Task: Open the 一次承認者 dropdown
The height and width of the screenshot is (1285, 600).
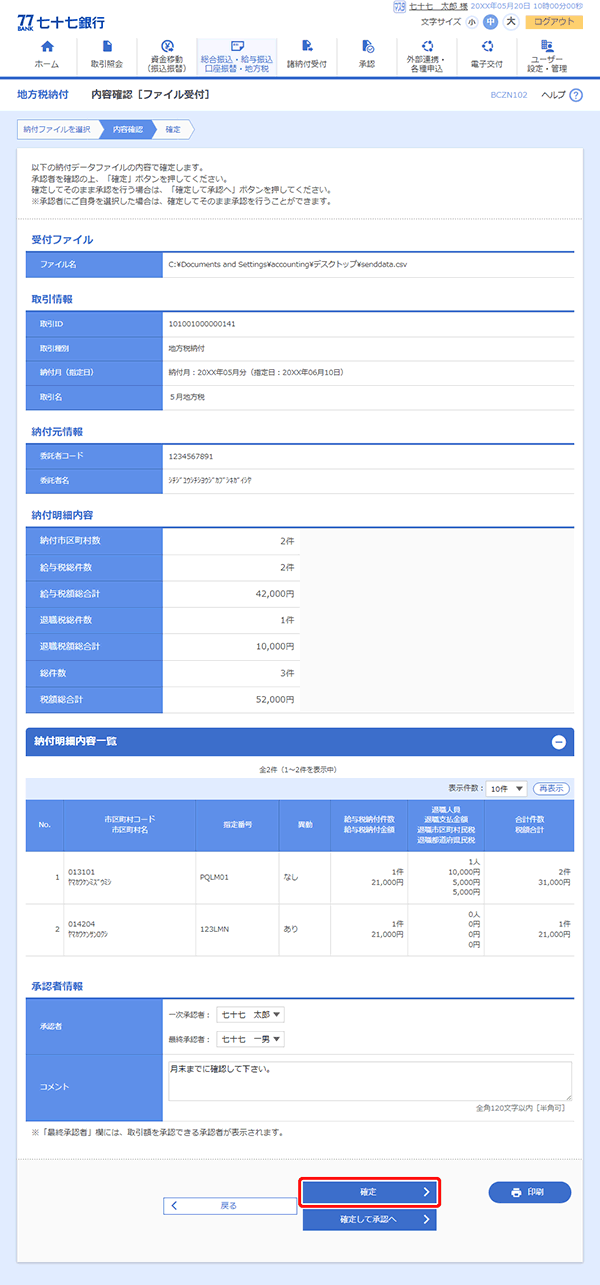Action: point(250,1015)
